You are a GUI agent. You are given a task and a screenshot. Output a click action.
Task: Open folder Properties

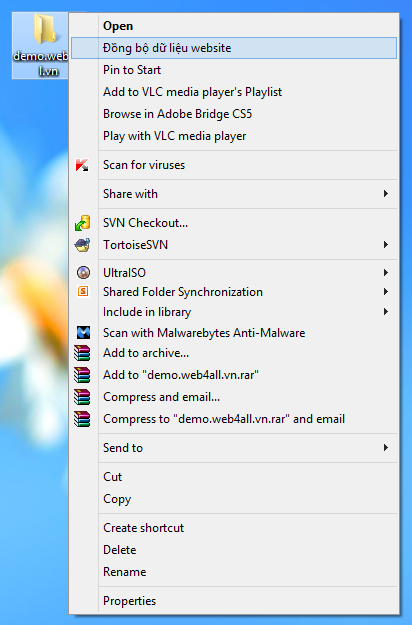pyautogui.click(x=234, y=601)
